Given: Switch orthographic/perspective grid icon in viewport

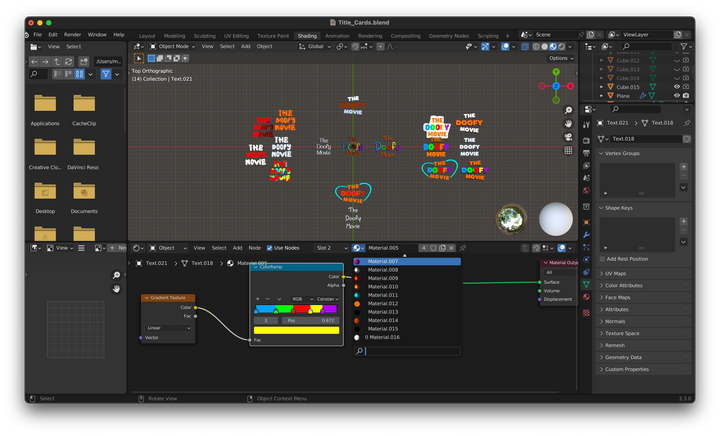Looking at the screenshot, I should click(568, 150).
